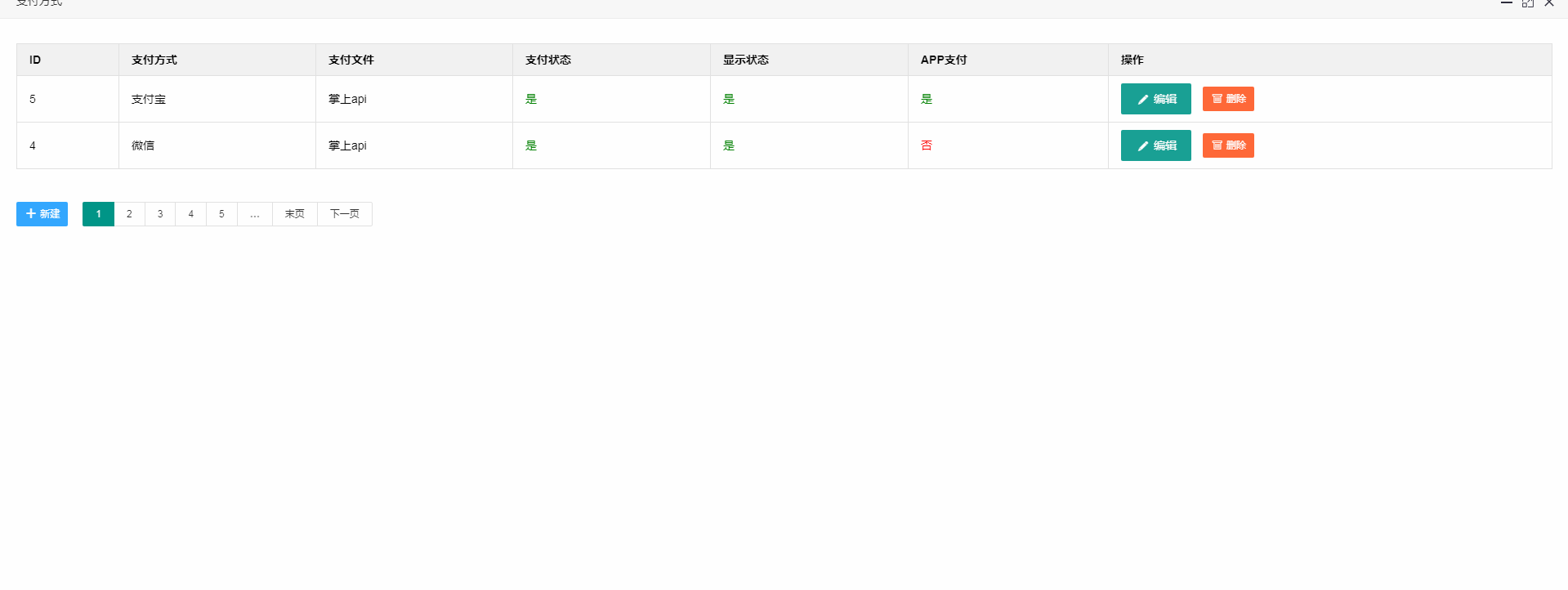Go to page 2 in pagination
The height and width of the screenshot is (590, 1568).
point(129,214)
